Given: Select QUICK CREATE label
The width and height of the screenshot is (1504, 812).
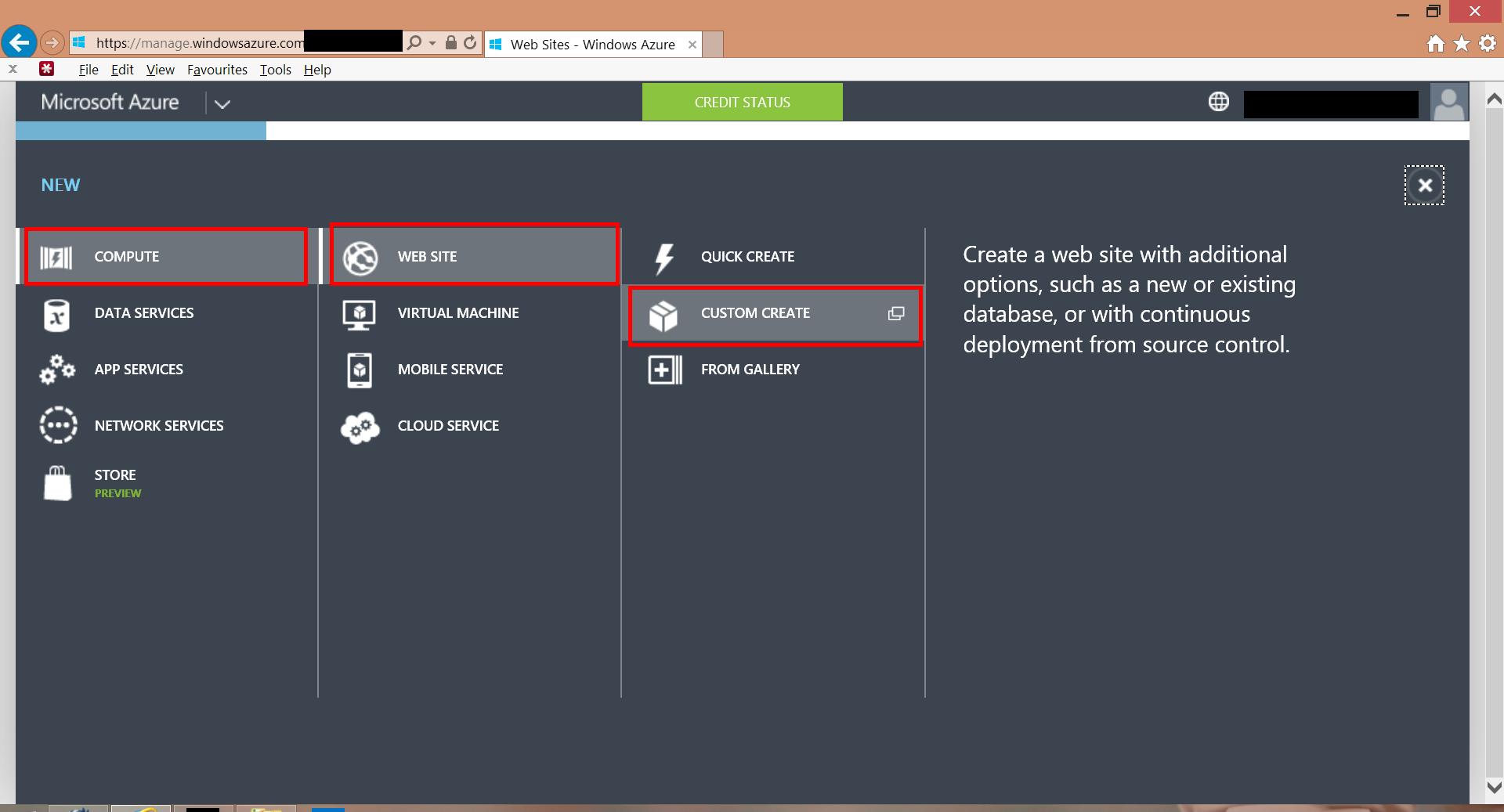Looking at the screenshot, I should 747,257.
